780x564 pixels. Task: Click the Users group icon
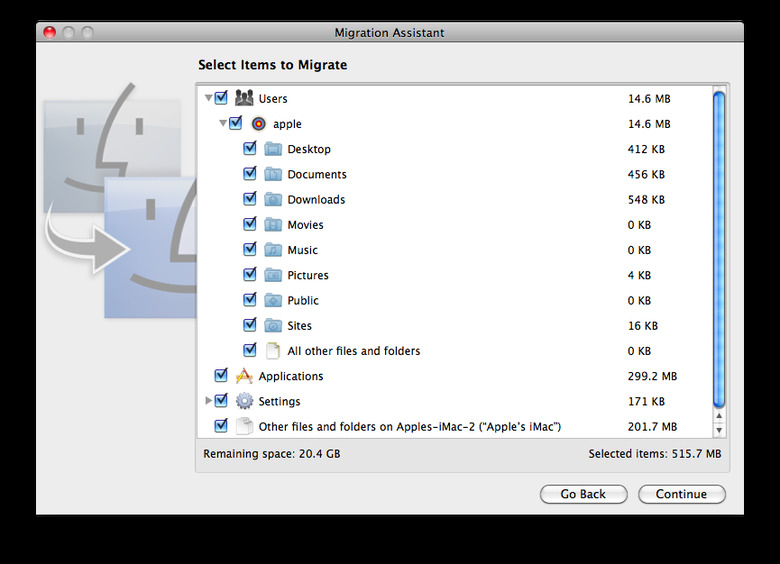click(244, 98)
